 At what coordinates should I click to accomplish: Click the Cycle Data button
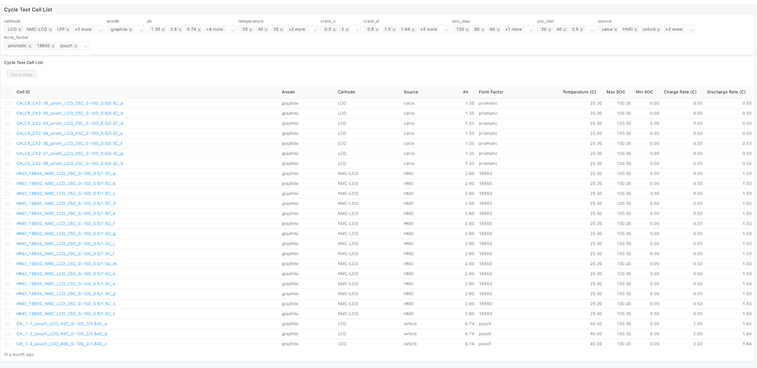[21, 74]
